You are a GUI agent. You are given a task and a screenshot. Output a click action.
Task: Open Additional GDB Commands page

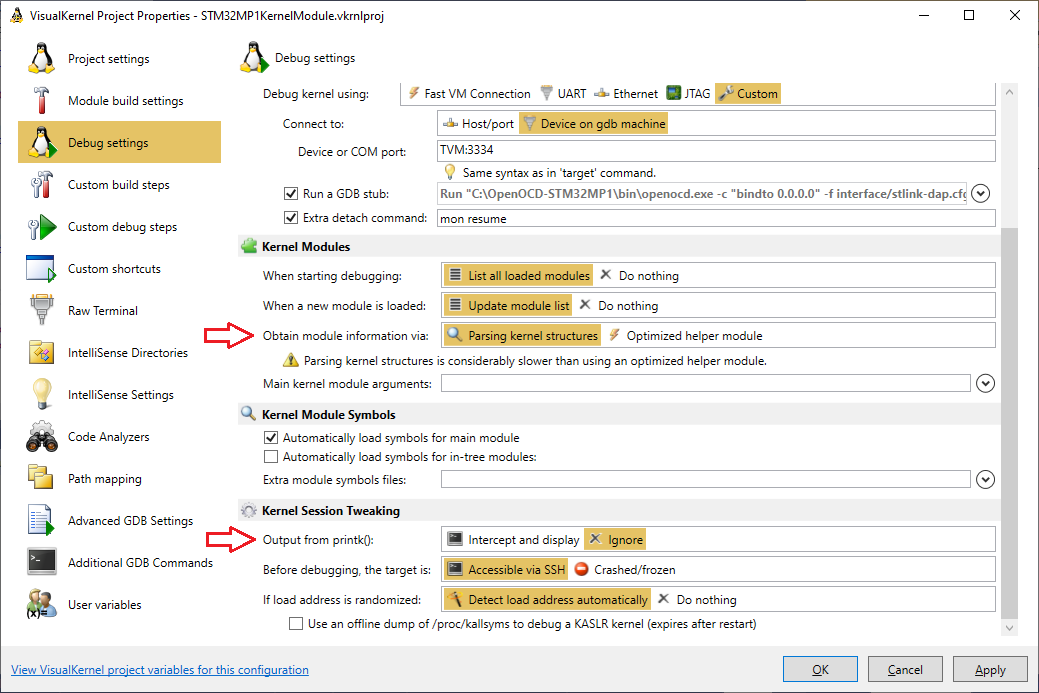119,562
